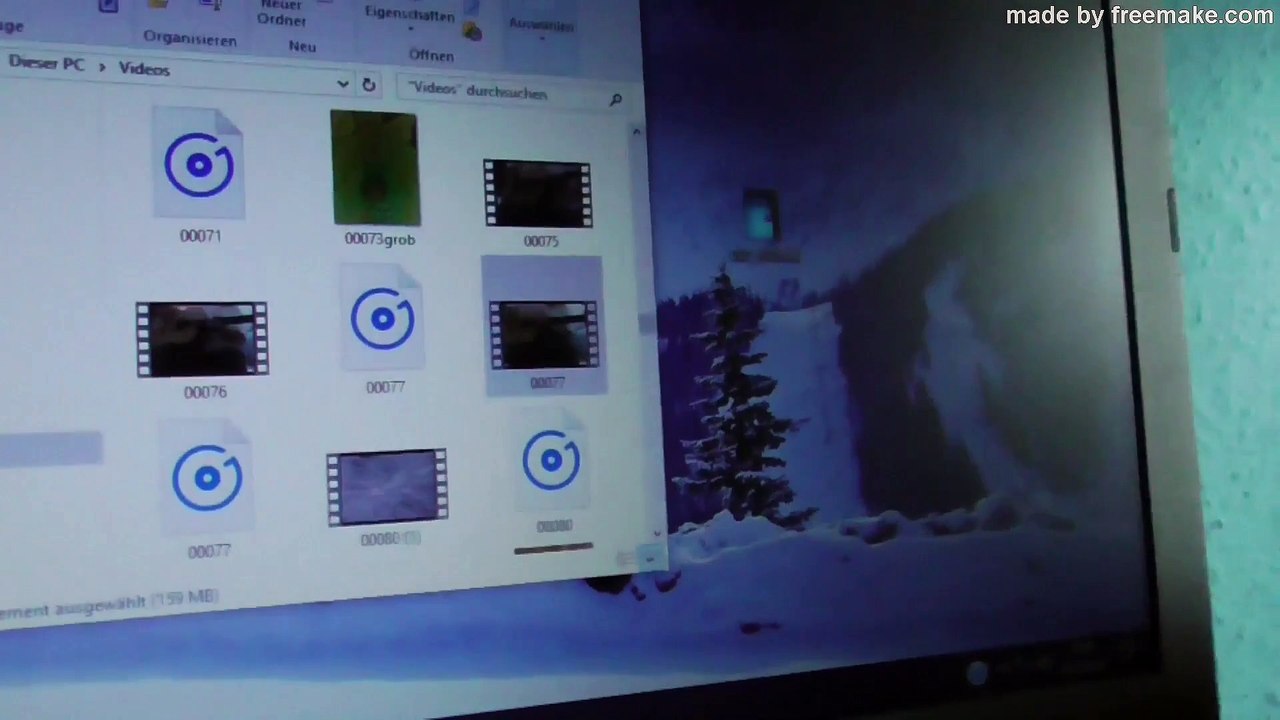Select the 00080 video thumbnail
The image size is (1280, 720).
[387, 487]
